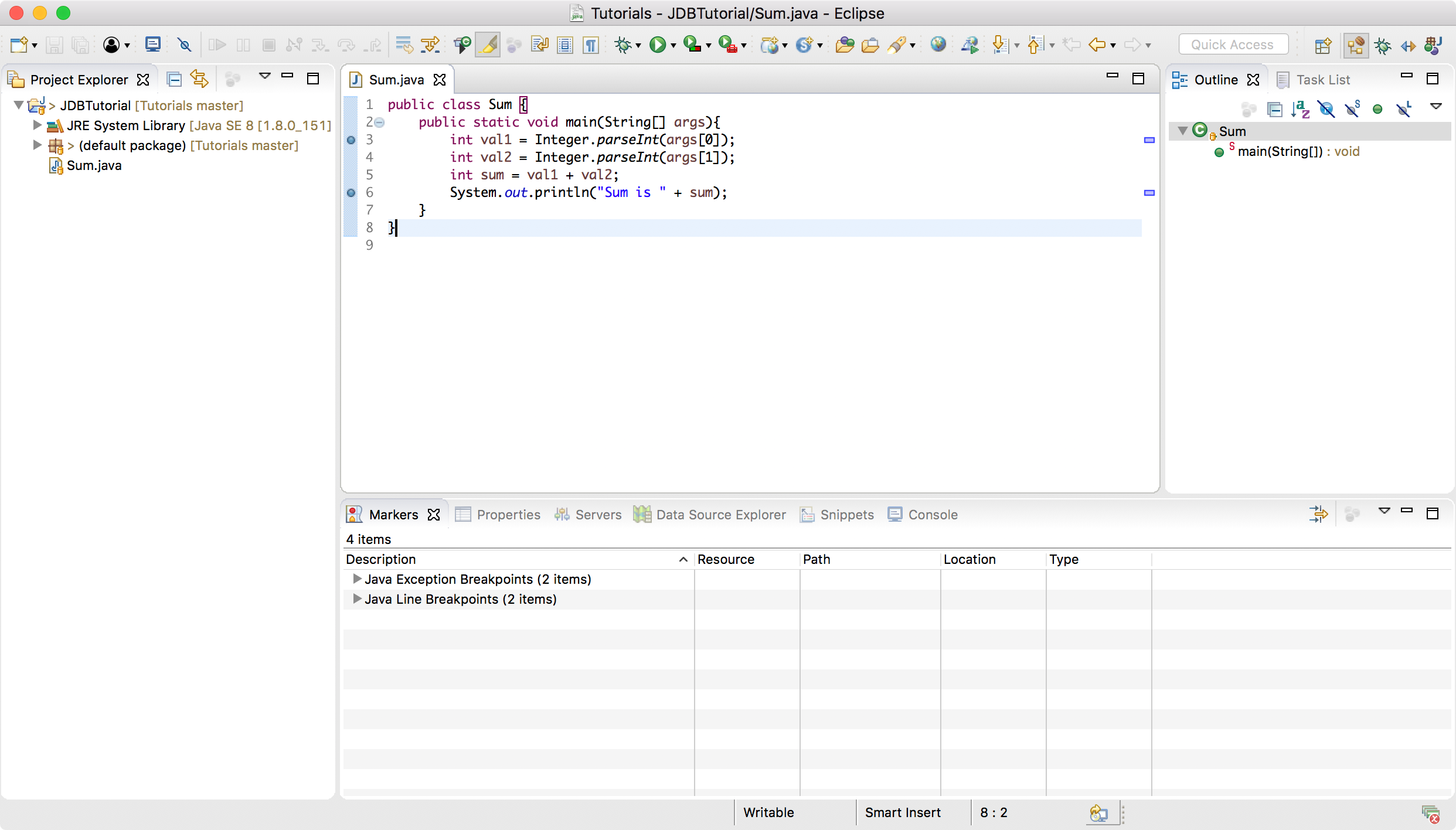Screen dimensions: 1456x830
Task: Expand Java Exception Breakpoints group
Action: pyautogui.click(x=356, y=579)
